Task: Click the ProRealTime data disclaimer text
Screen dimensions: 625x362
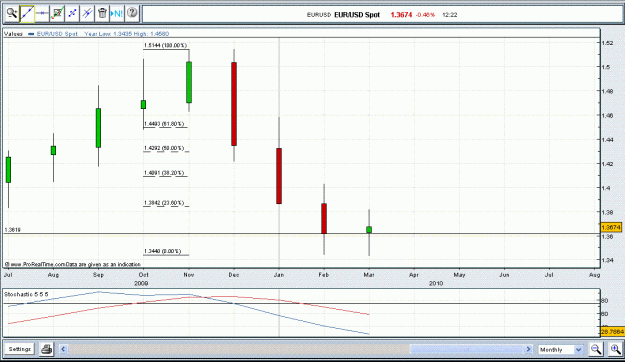Action: click(x=73, y=264)
